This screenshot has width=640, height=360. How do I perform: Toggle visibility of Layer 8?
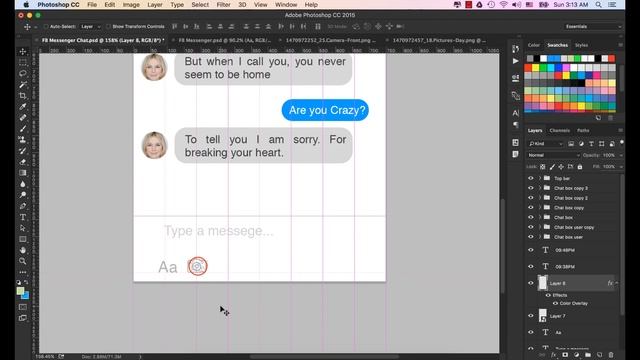(x=531, y=283)
